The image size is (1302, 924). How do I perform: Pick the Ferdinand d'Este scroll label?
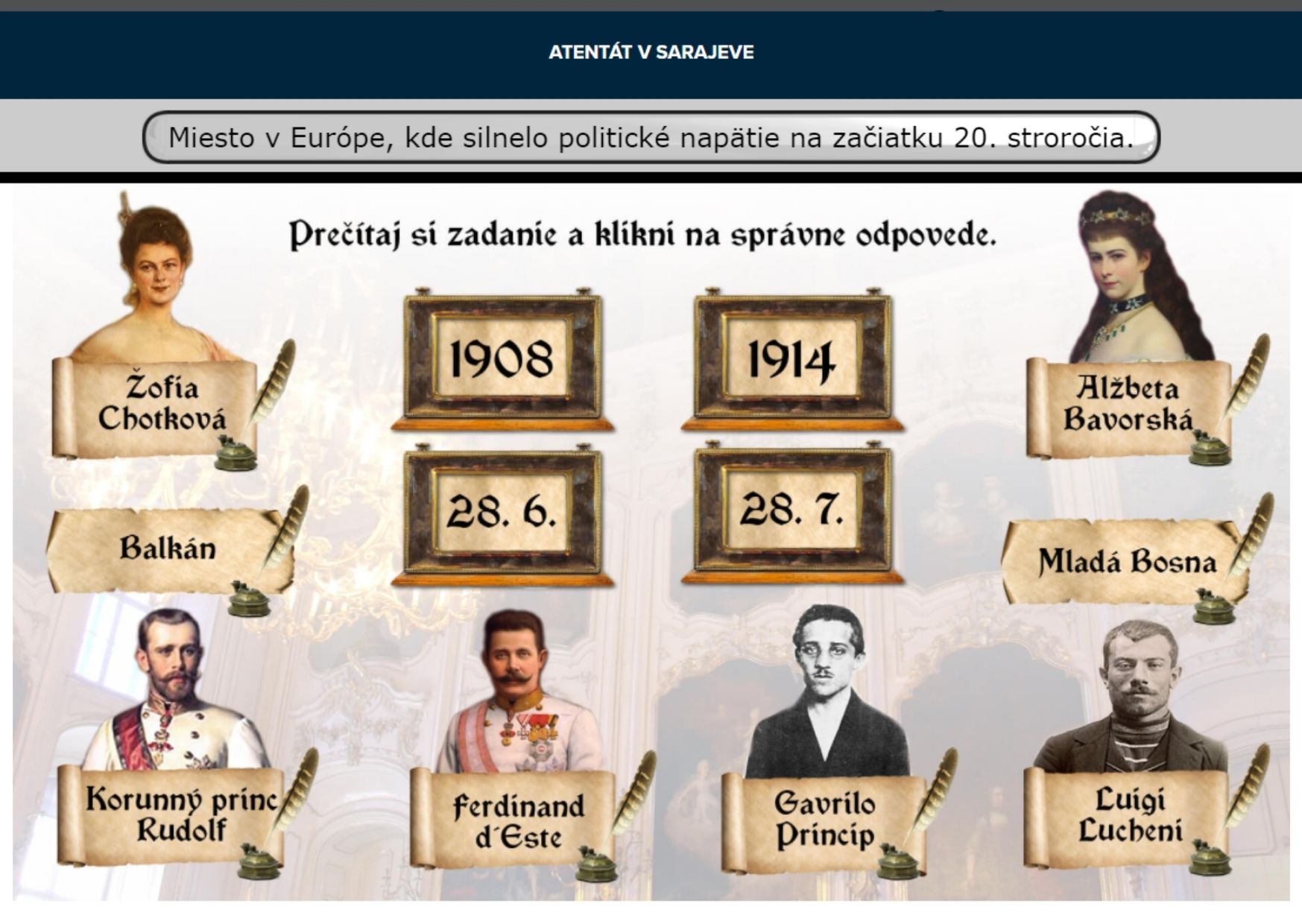coord(514,818)
